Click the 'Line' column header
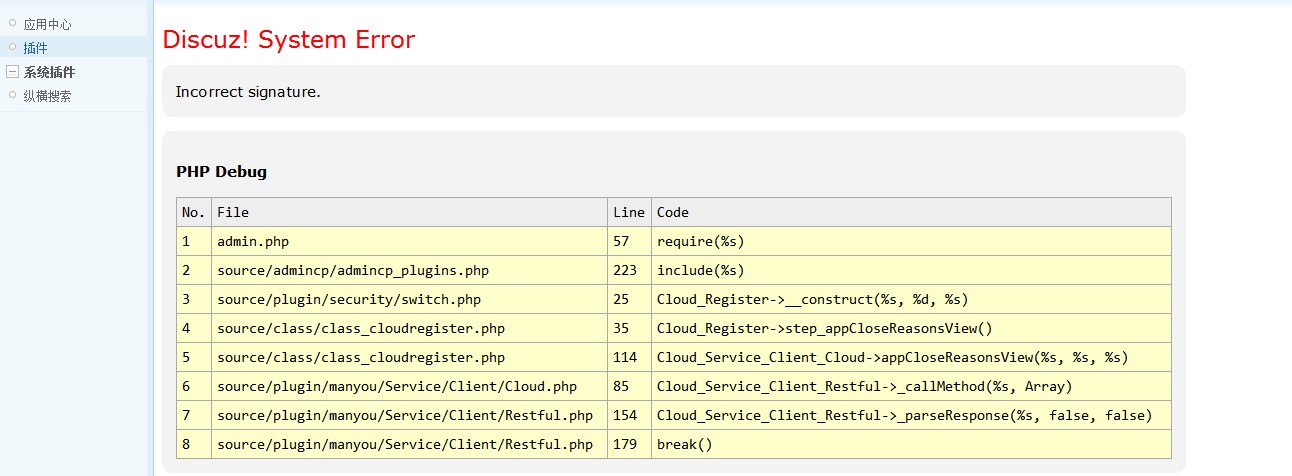Screen dimensions: 1292x476 coord(628,212)
